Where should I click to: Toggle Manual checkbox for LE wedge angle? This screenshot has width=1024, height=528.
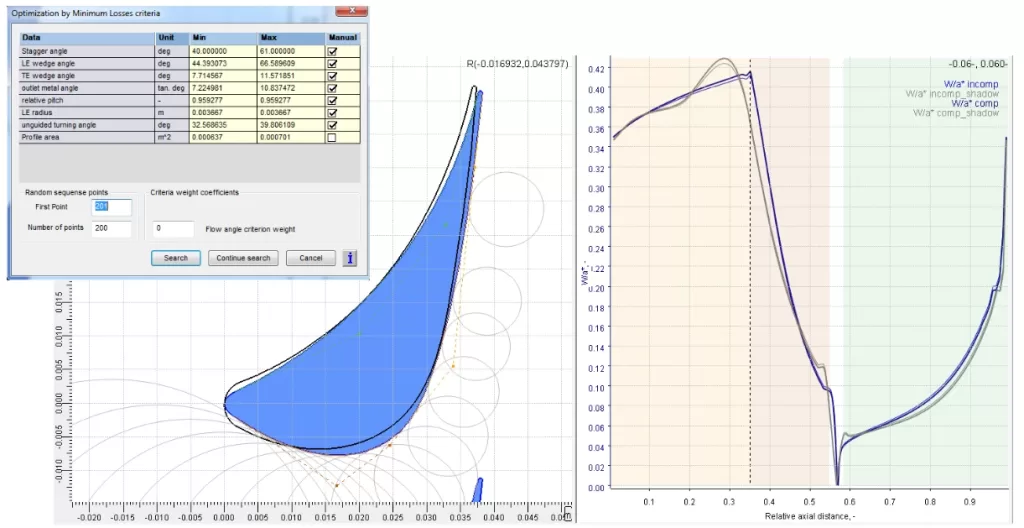tap(332, 63)
